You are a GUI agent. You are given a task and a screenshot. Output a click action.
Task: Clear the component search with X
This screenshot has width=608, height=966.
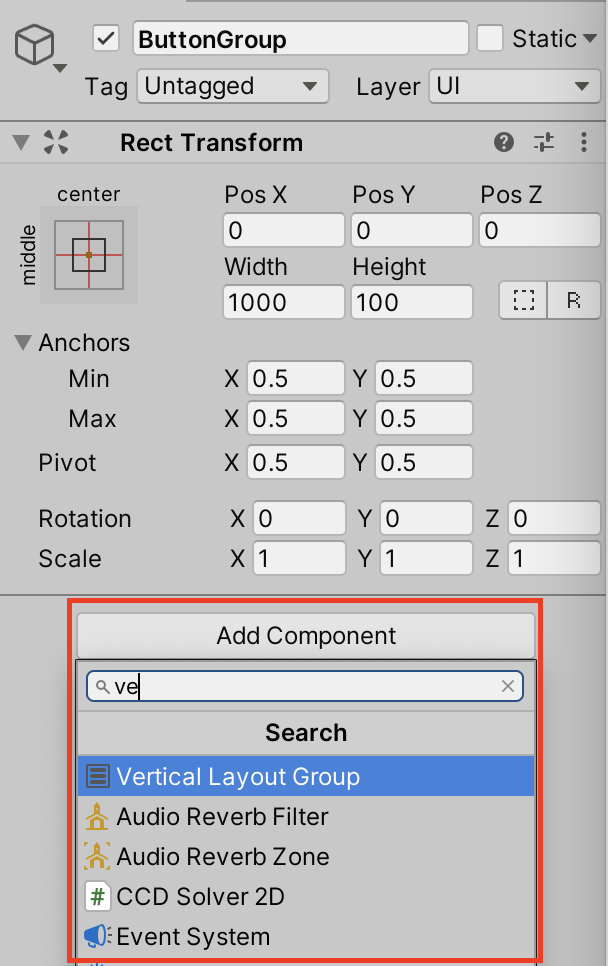pyautogui.click(x=508, y=686)
